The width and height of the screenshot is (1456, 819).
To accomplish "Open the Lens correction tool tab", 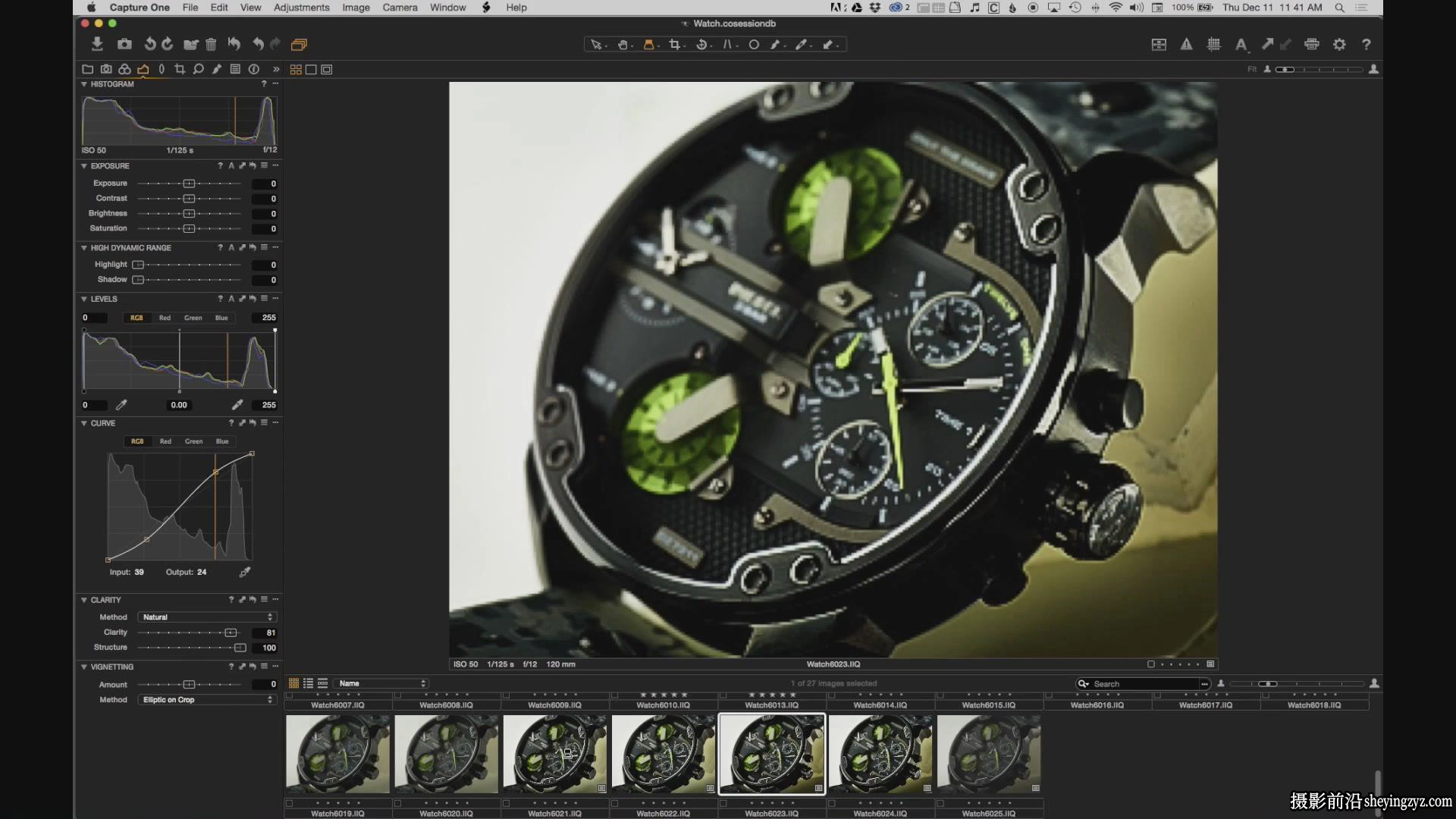I will (162, 69).
